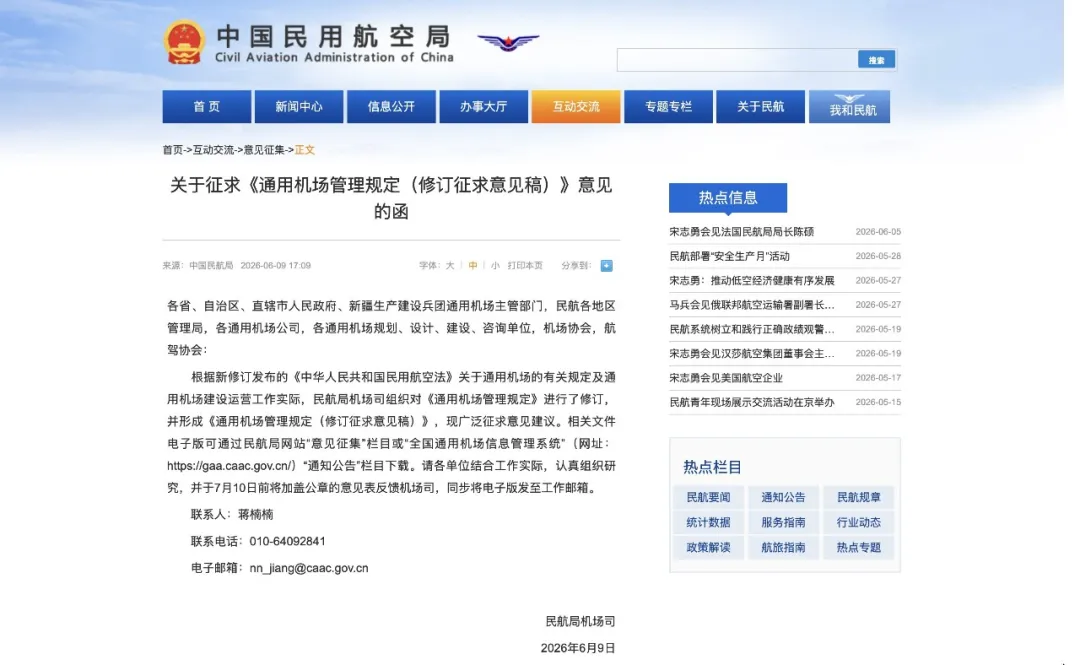Click 互动交流 in the breadcrumb

(214, 150)
